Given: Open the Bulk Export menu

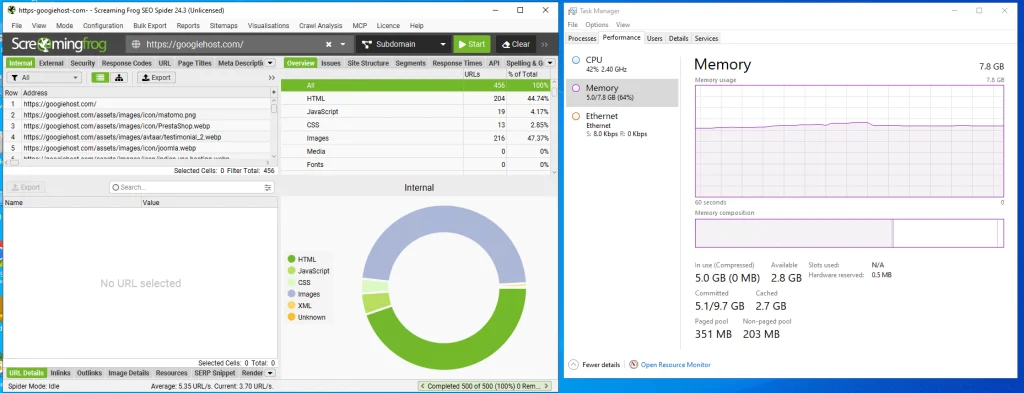Looking at the screenshot, I should pos(150,25).
